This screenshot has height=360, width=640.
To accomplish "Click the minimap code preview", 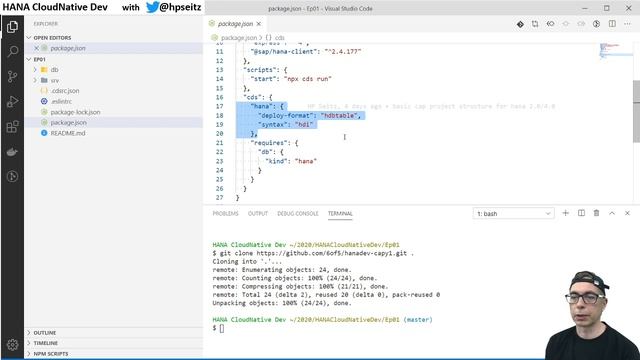I will pos(616,51).
